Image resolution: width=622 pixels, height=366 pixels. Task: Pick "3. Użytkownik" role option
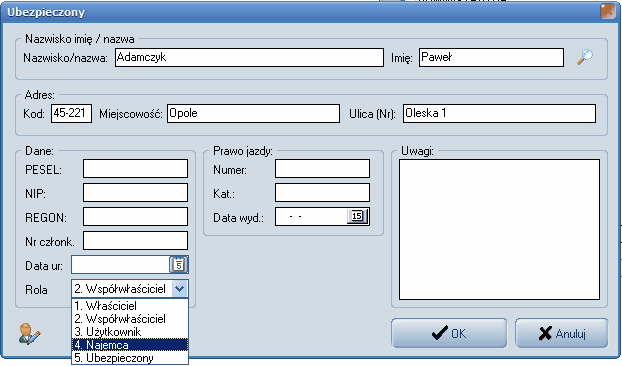130,332
